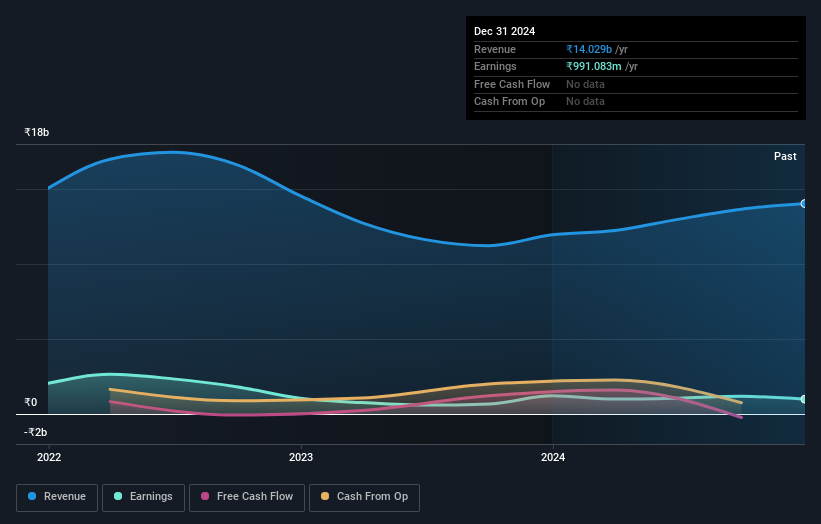This screenshot has height=524, width=821.
Task: Click the 2023 axis label
Action: (x=301, y=458)
